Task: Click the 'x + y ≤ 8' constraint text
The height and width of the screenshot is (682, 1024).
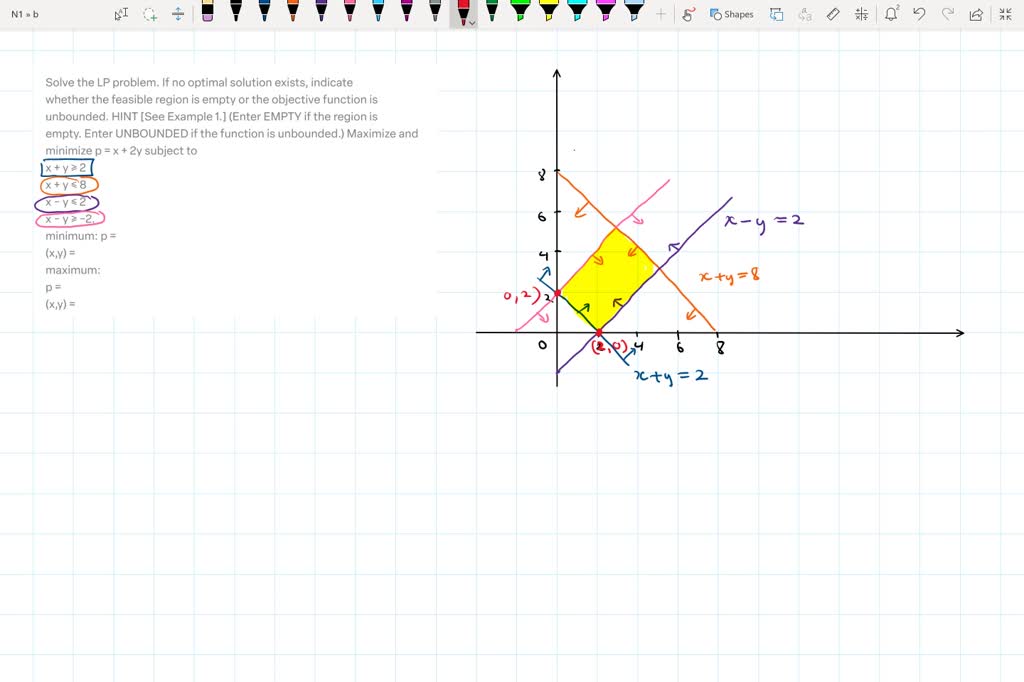Action: pyautogui.click(x=66, y=185)
